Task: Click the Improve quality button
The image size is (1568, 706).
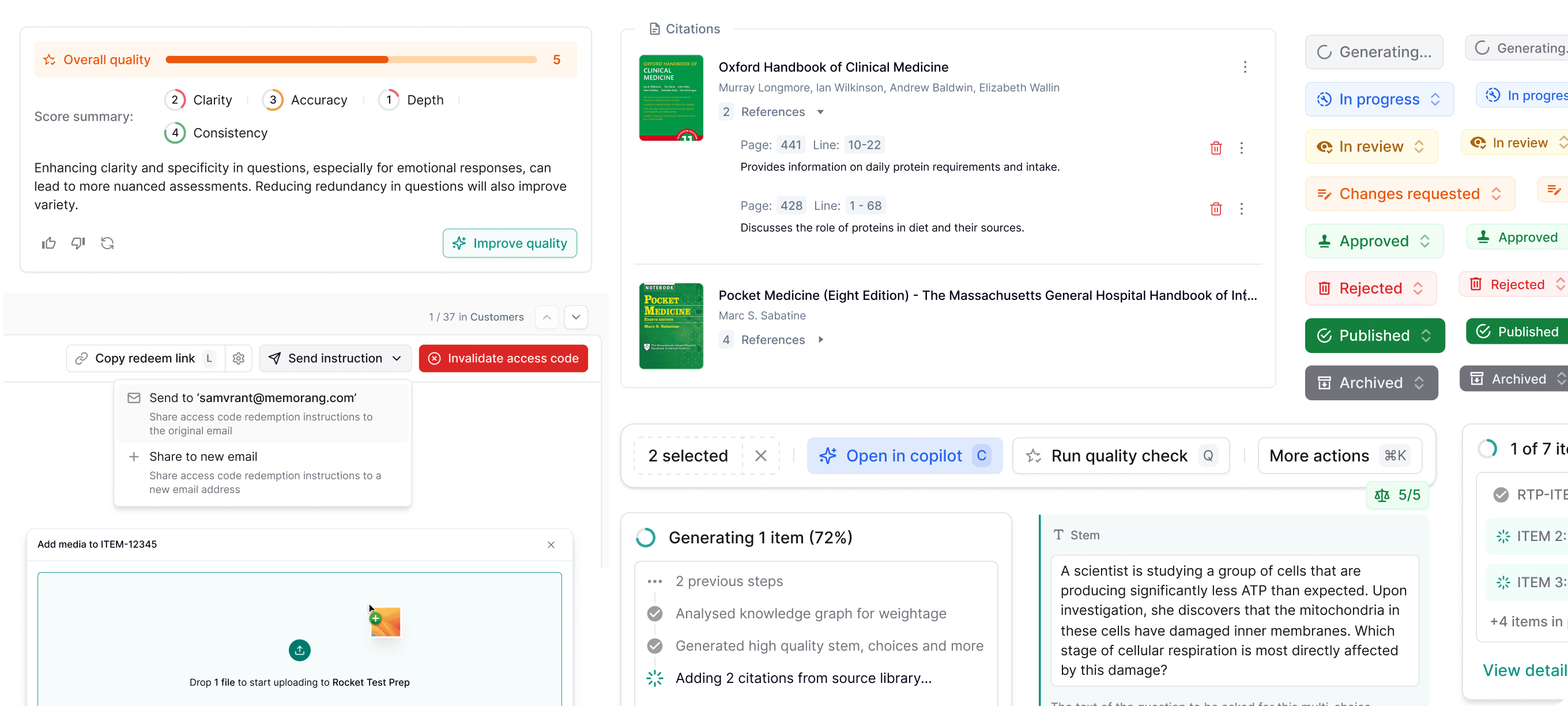Action: [510, 243]
